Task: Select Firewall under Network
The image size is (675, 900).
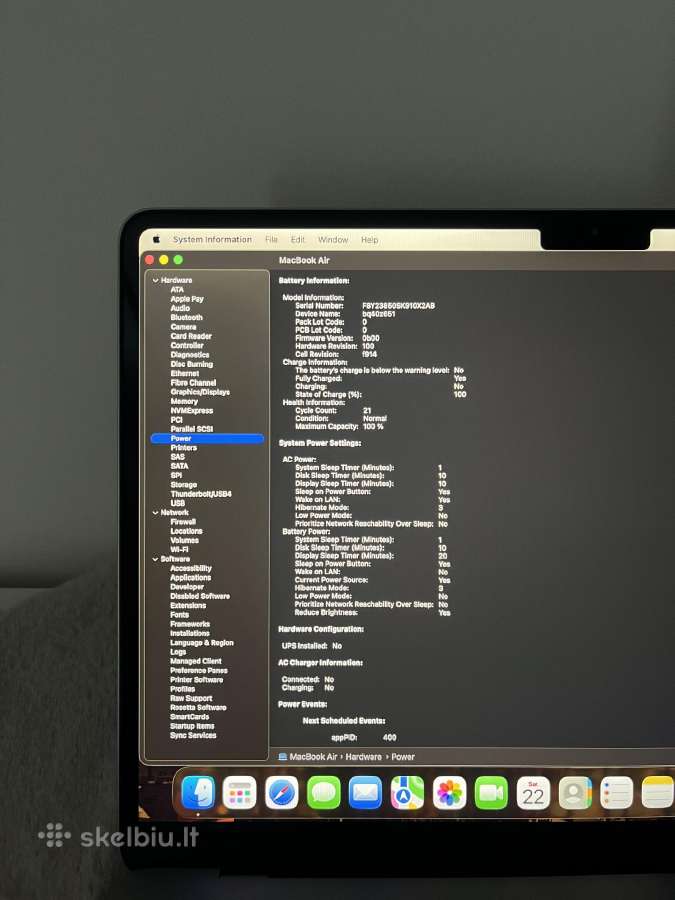Action: click(183, 522)
